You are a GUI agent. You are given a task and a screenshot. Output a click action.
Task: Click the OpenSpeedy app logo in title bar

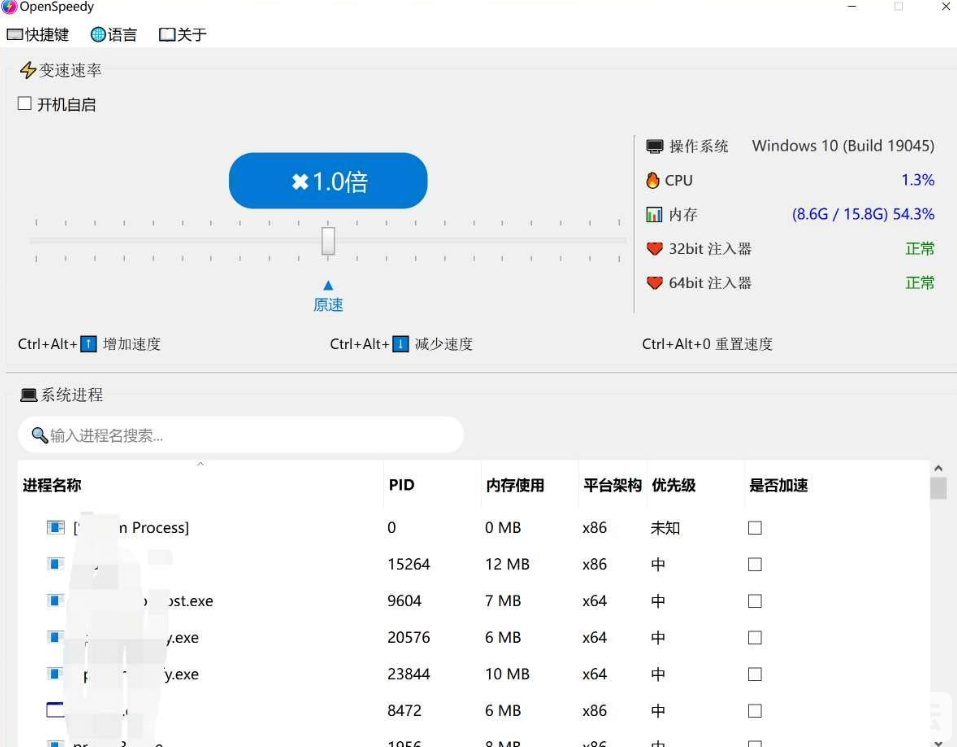9,7
